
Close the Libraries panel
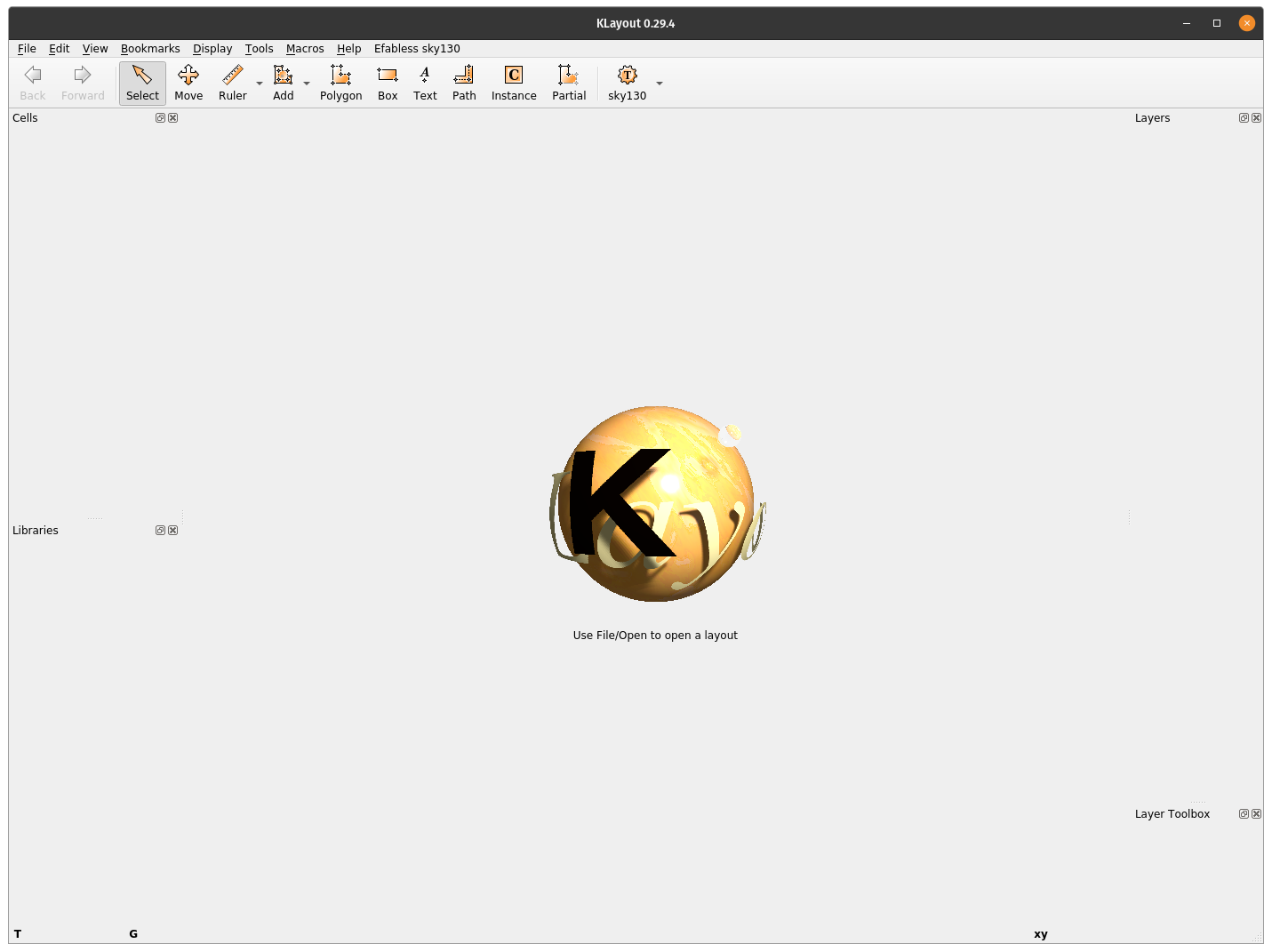click(173, 530)
